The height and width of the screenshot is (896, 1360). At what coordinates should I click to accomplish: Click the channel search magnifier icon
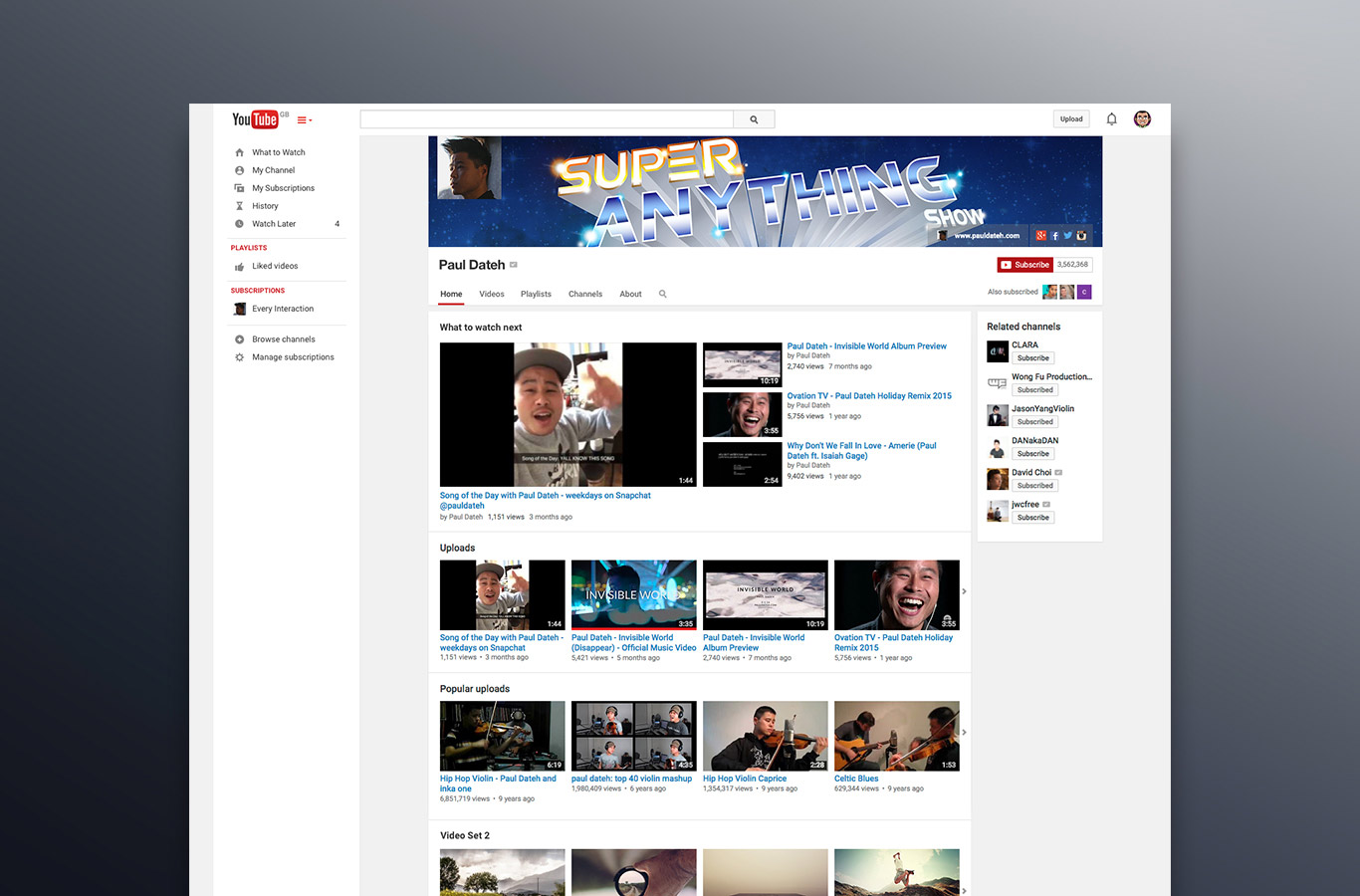[x=662, y=294]
